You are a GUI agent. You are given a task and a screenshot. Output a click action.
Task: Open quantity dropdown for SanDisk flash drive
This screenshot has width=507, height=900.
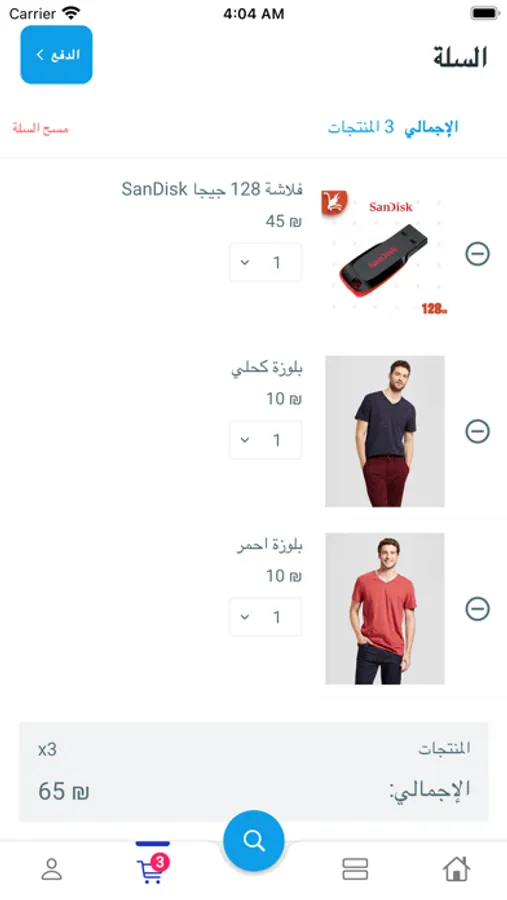(265, 262)
